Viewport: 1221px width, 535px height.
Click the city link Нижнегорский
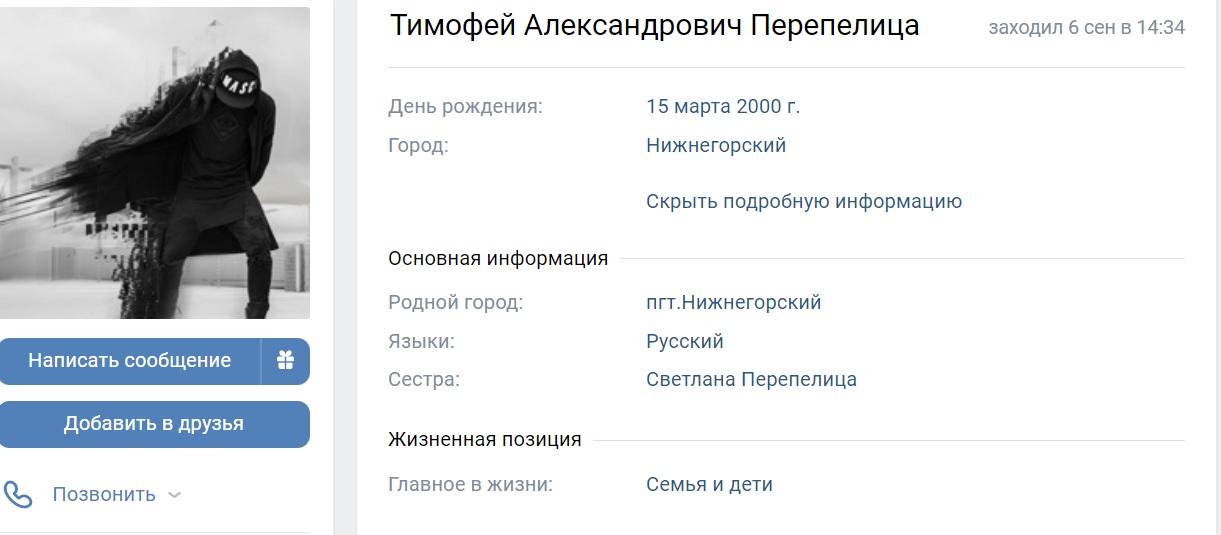click(x=716, y=145)
